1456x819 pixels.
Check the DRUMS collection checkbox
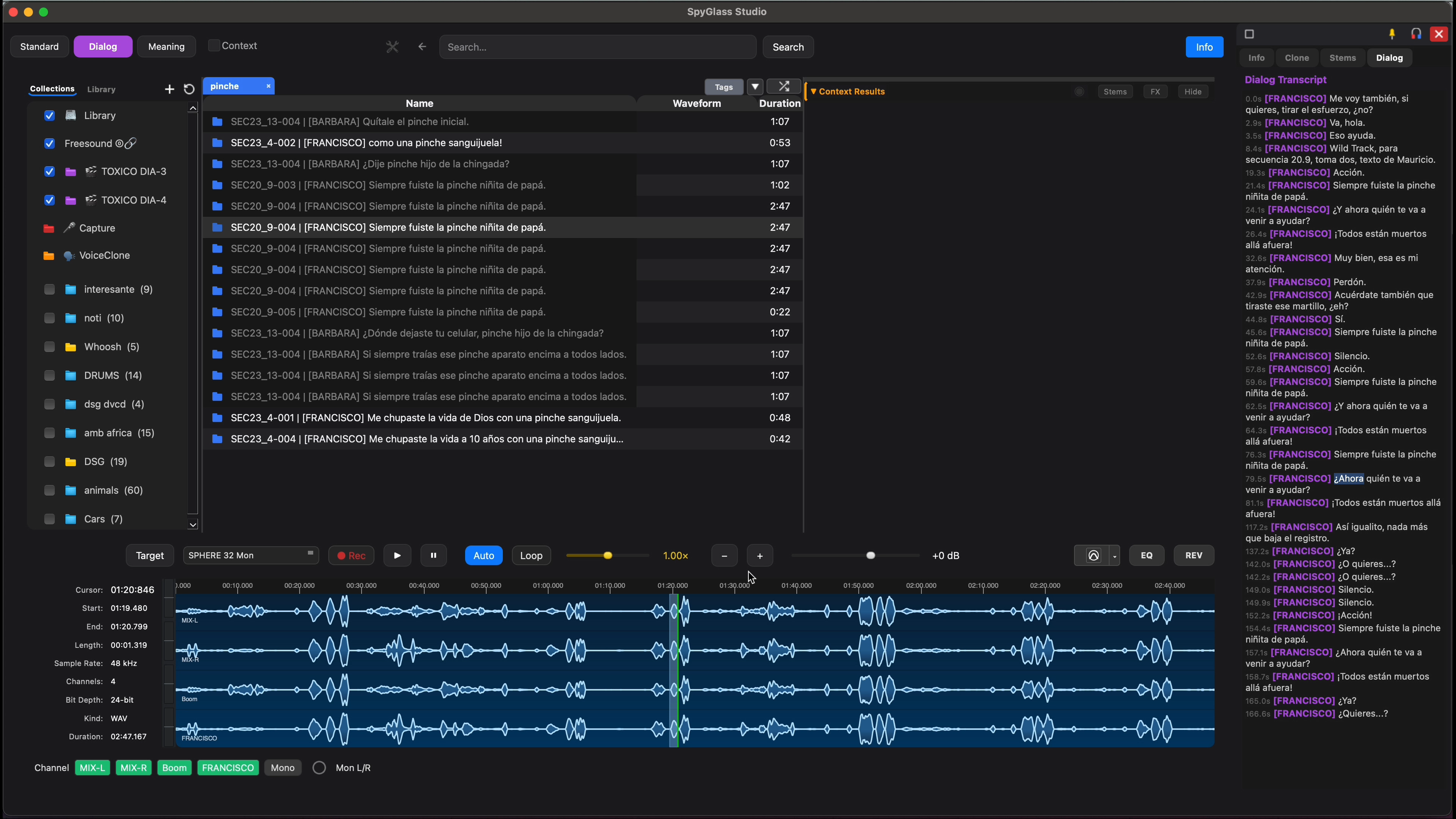pos(50,375)
